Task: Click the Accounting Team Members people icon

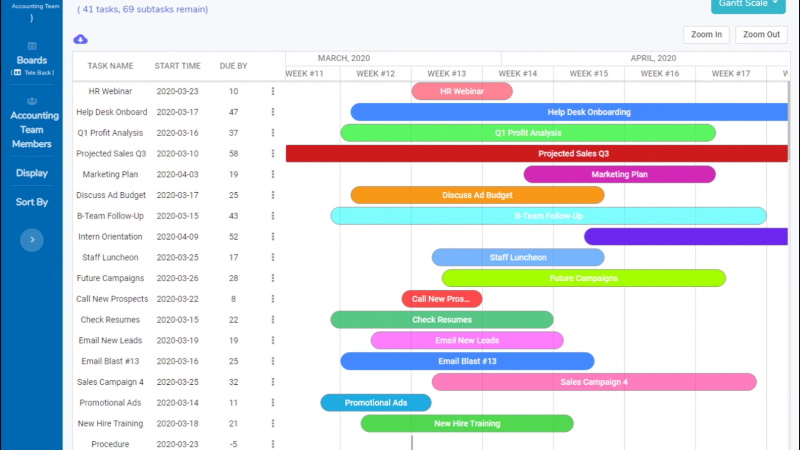Action: click(x=32, y=102)
